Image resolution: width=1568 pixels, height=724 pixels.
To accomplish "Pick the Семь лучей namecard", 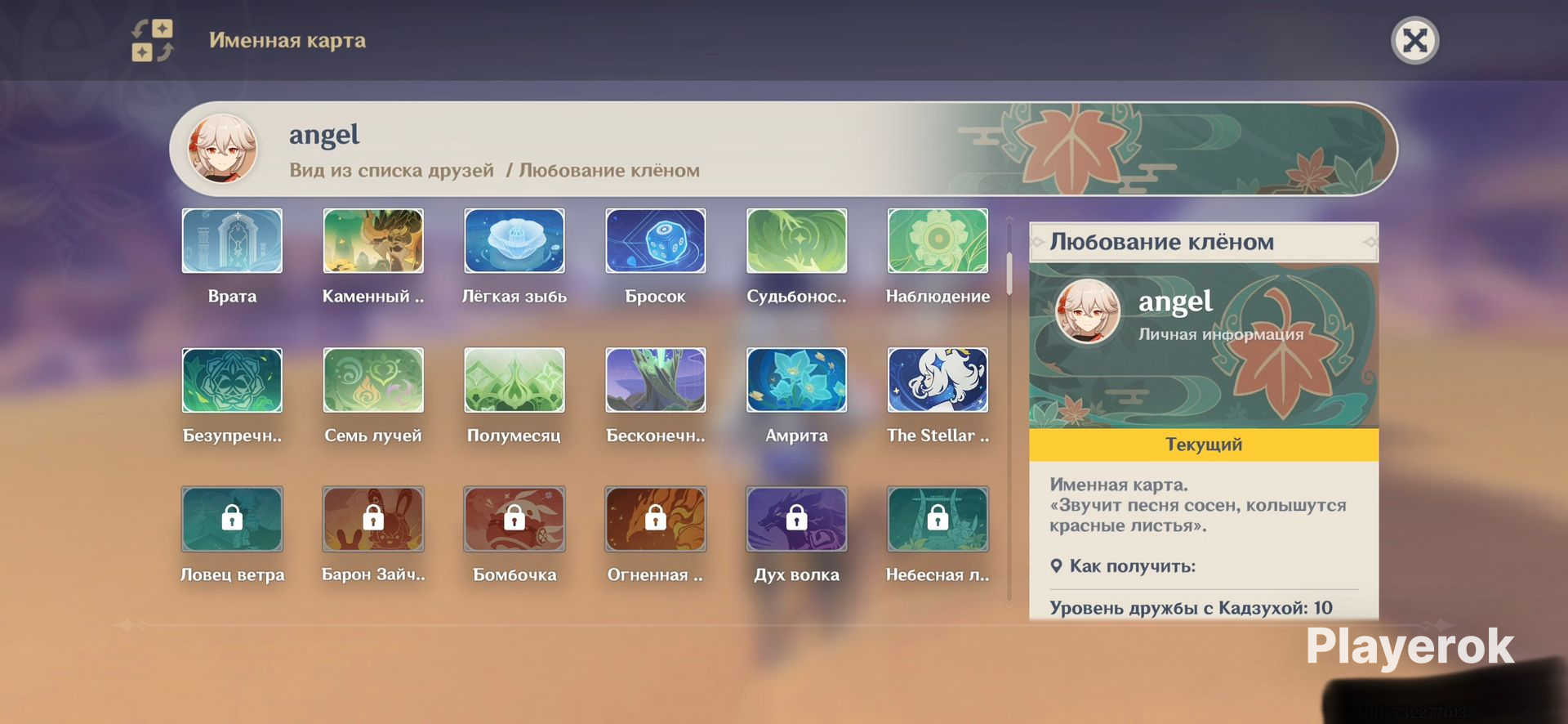I will [373, 380].
